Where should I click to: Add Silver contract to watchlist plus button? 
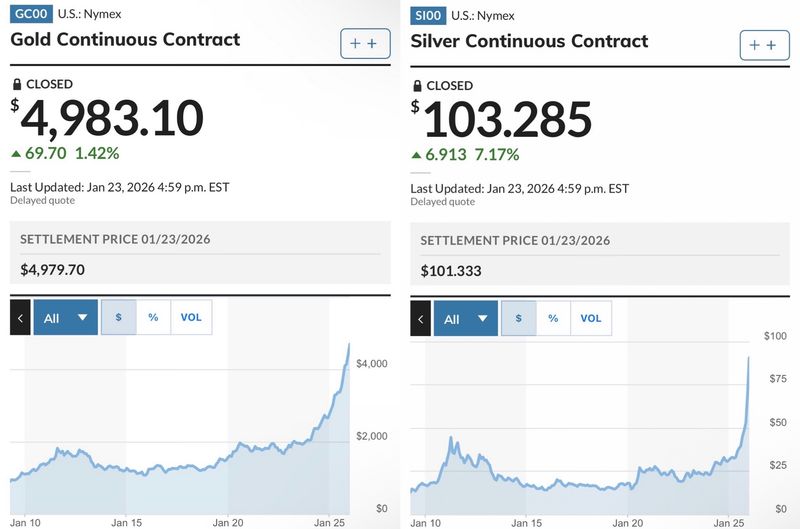click(764, 45)
